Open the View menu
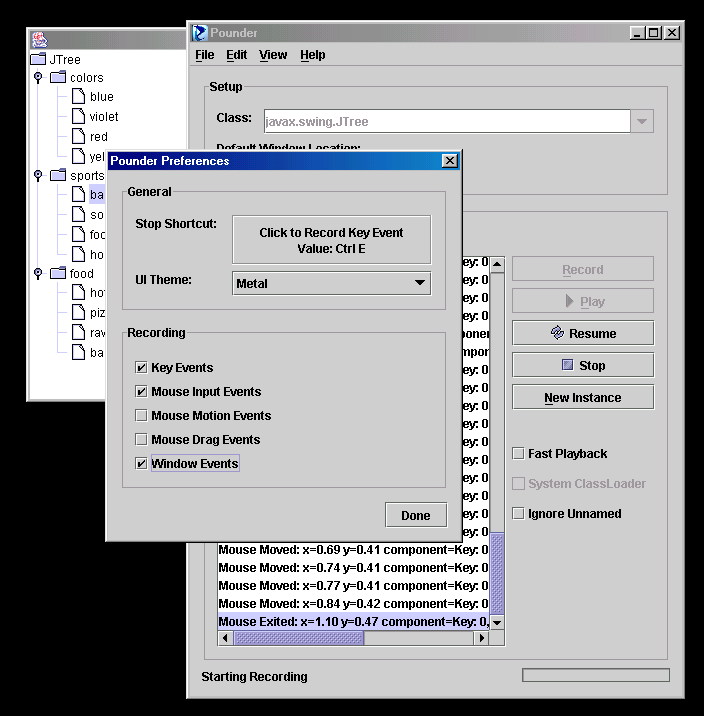This screenshot has height=716, width=704. click(273, 55)
